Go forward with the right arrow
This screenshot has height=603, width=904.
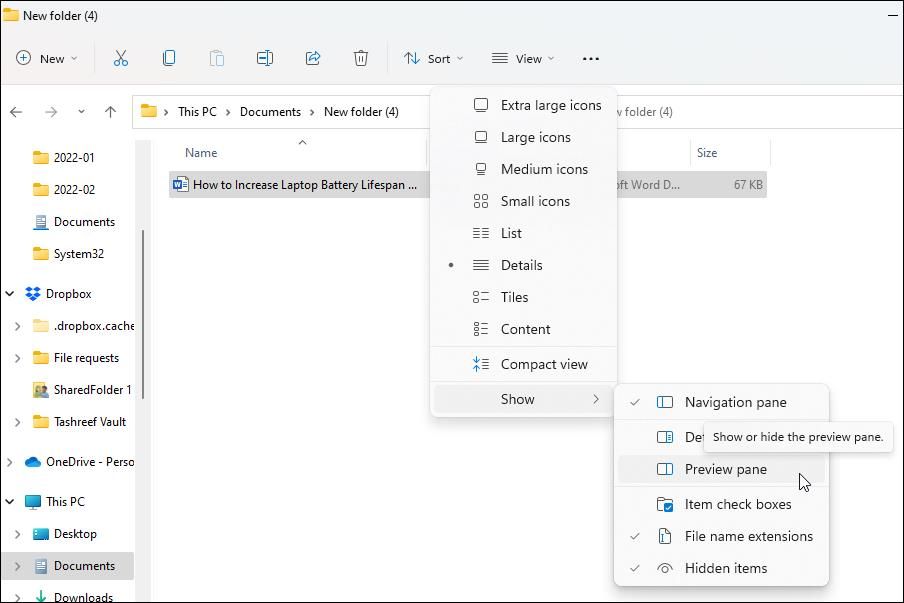click(x=51, y=112)
